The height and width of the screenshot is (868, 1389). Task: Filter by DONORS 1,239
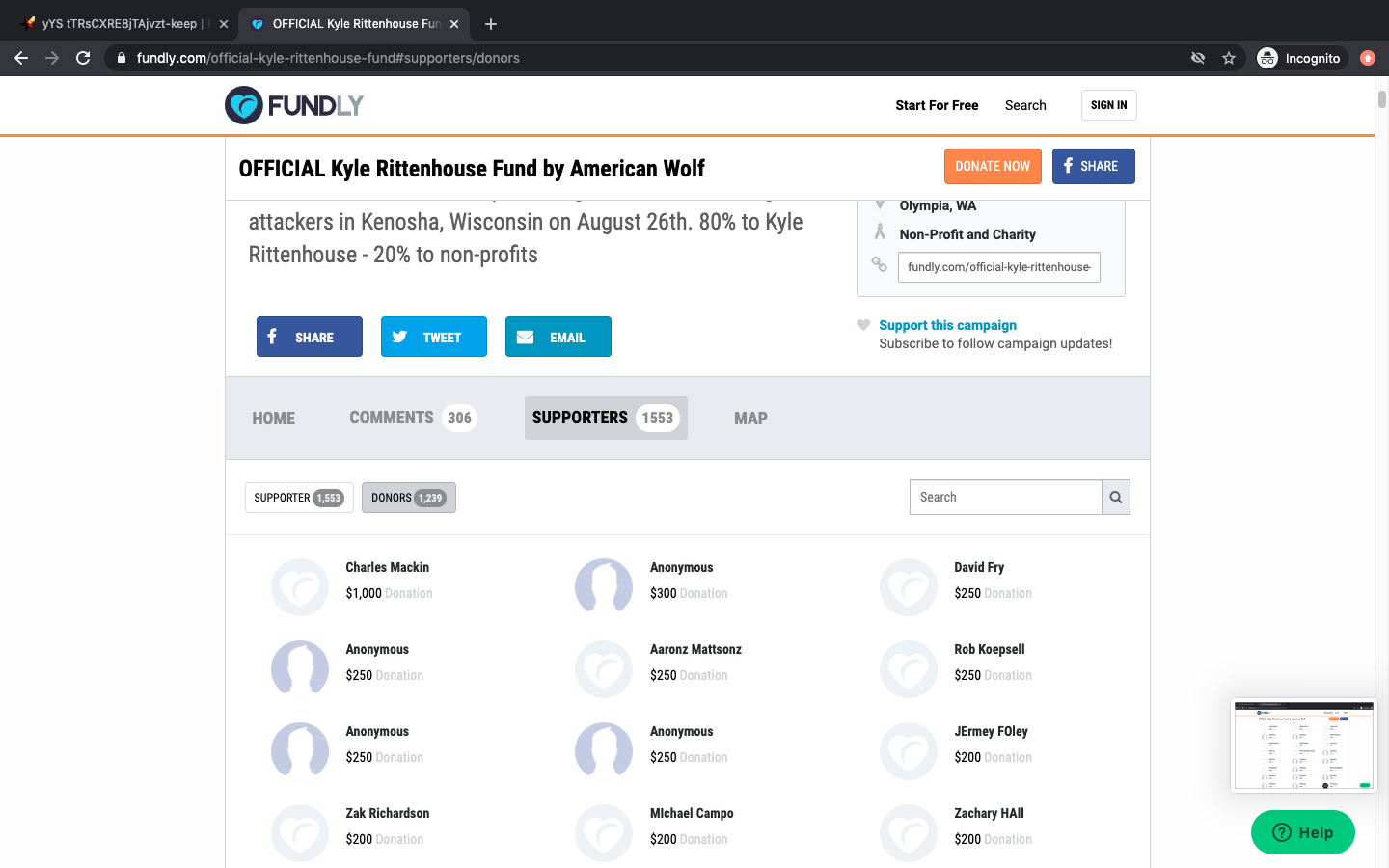click(x=409, y=498)
